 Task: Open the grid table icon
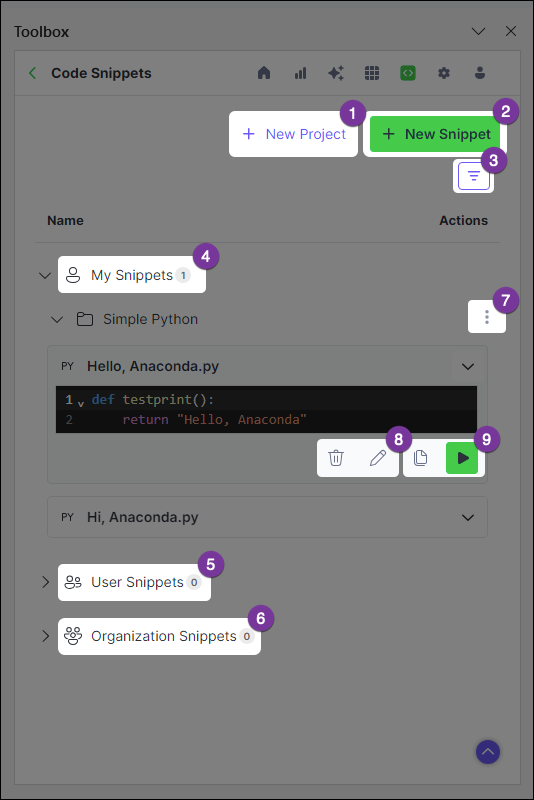pos(372,73)
